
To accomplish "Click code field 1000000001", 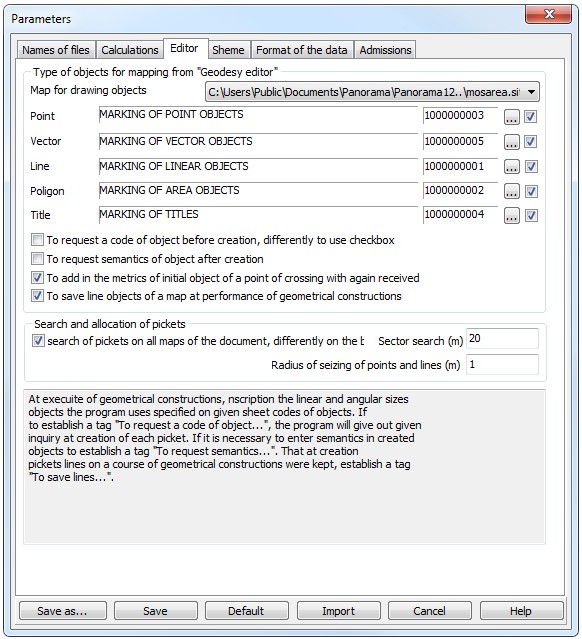I will pyautogui.click(x=461, y=166).
